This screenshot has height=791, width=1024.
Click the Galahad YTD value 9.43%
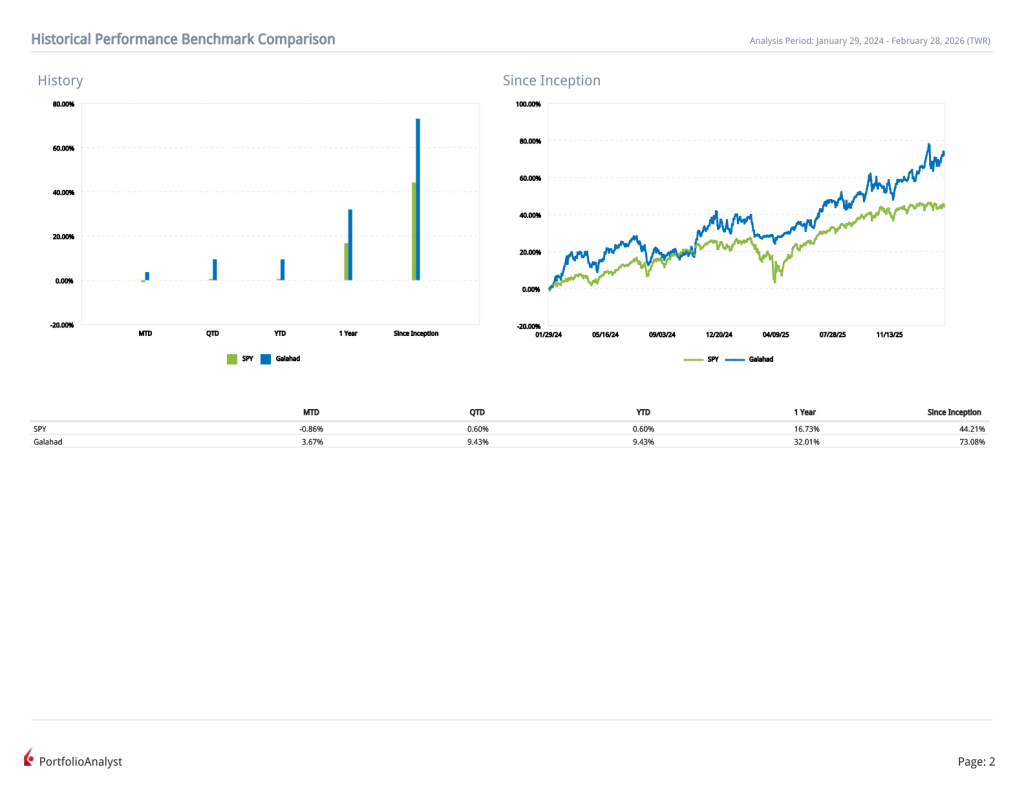[x=643, y=442]
